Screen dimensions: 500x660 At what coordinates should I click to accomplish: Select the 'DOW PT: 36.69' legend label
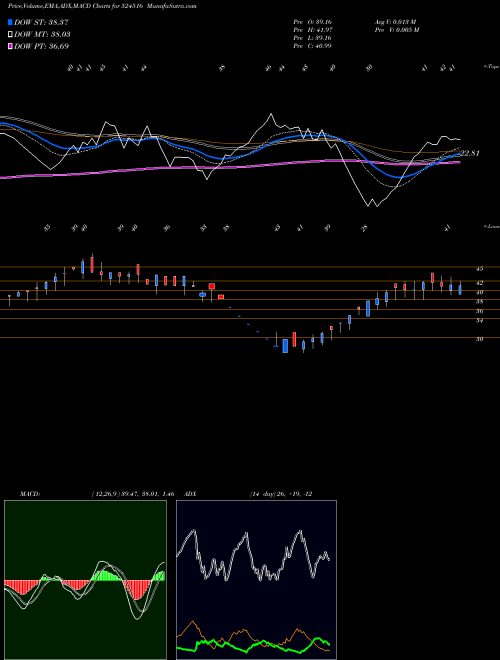(x=41, y=46)
